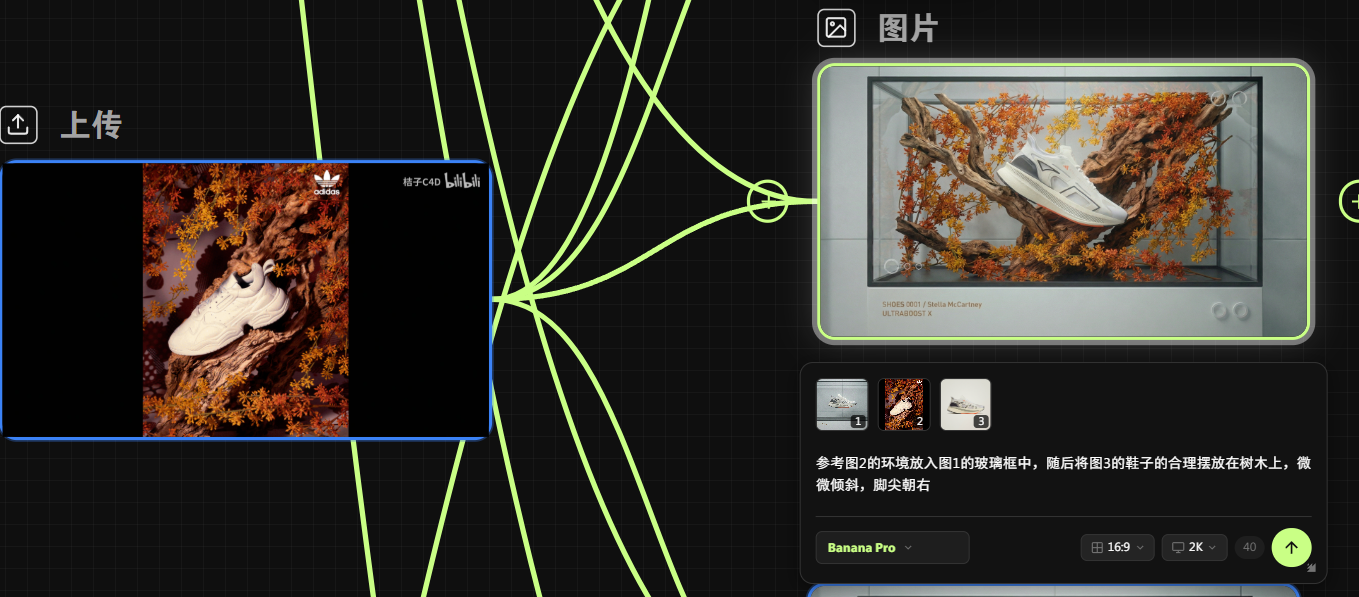Click the resize handle at prompt panel corner
The width and height of the screenshot is (1359, 597).
click(x=1312, y=568)
